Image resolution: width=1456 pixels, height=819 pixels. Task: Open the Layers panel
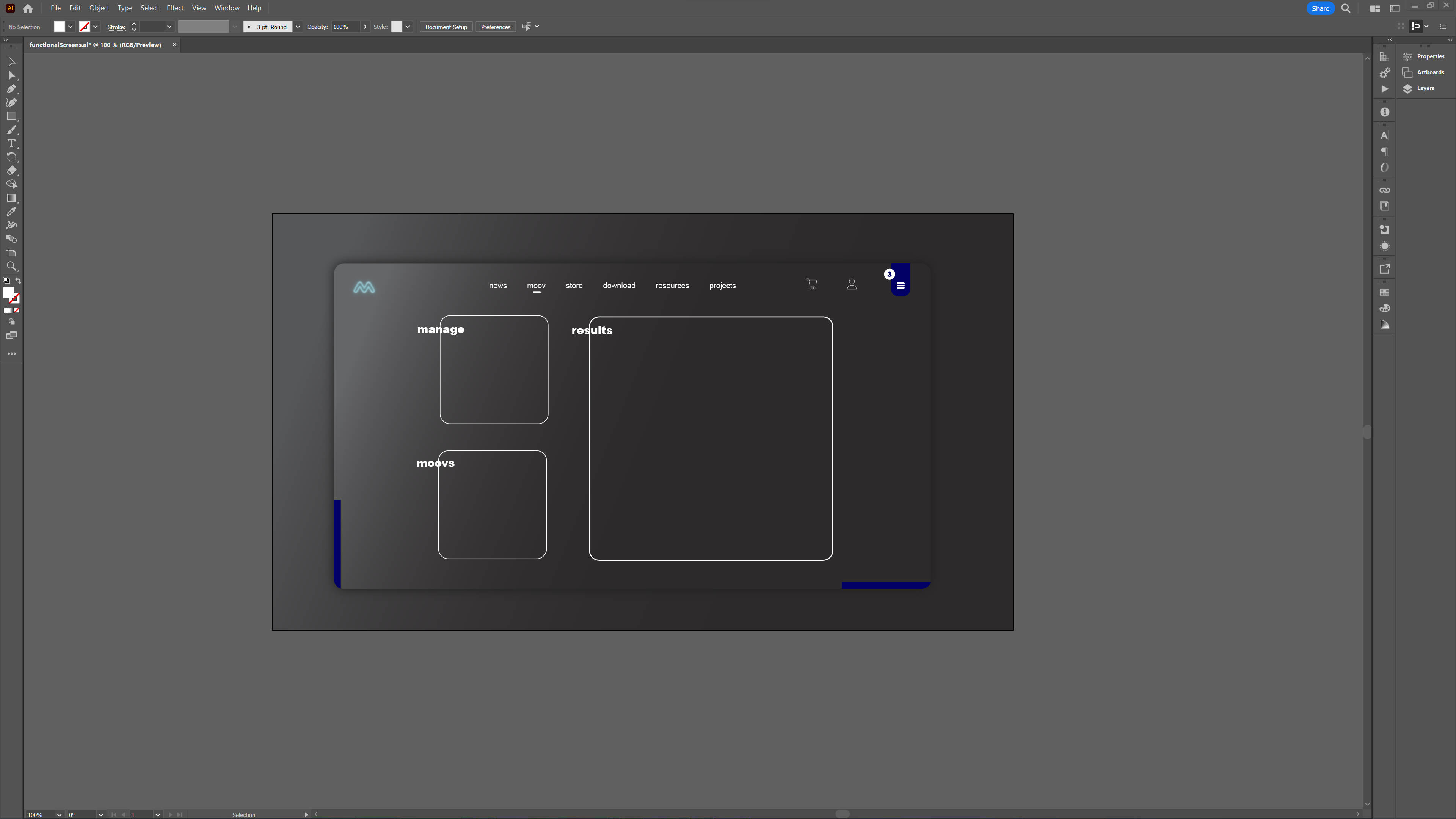(x=1418, y=88)
